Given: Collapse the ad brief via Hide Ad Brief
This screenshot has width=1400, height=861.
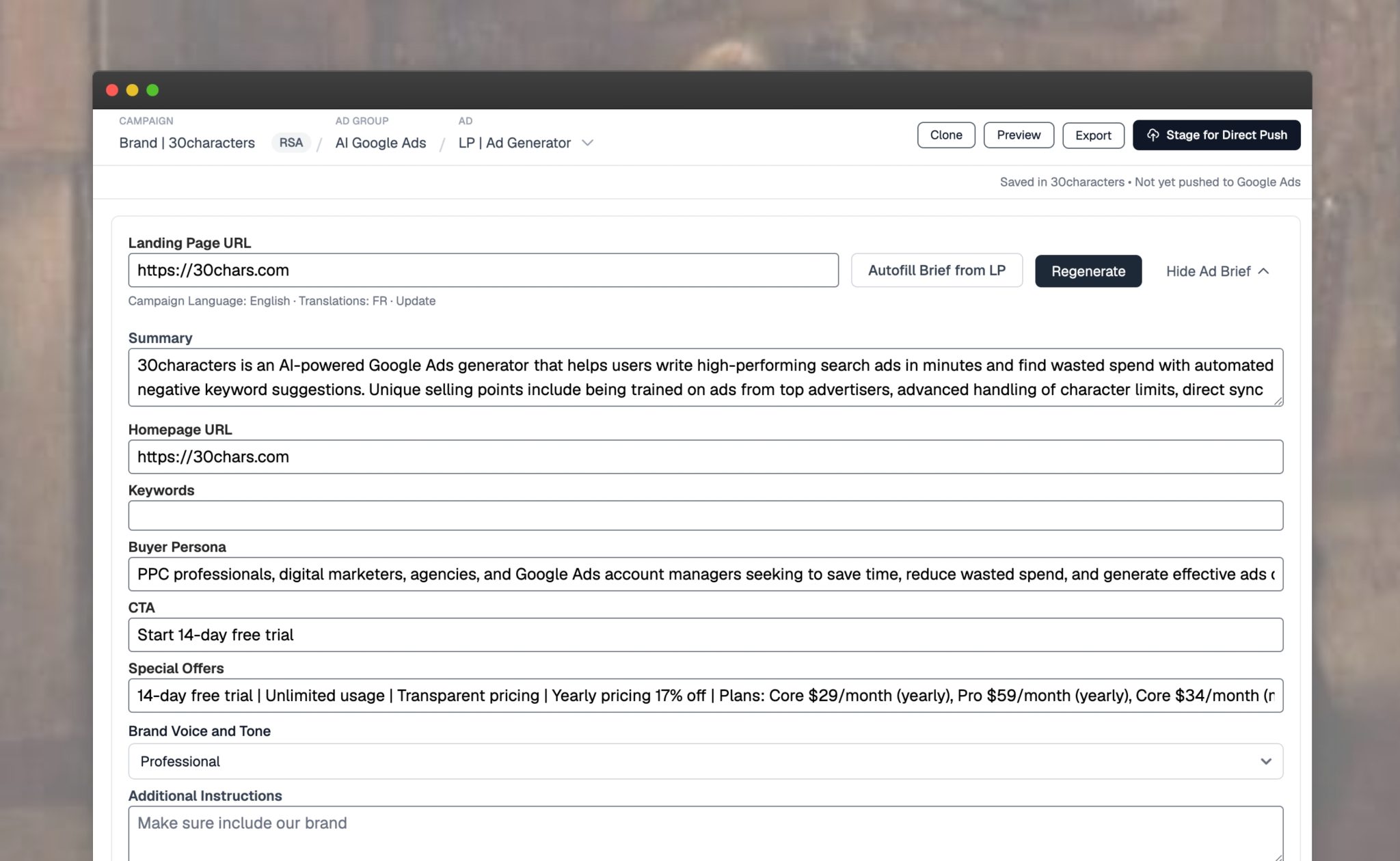Looking at the screenshot, I should 1217,271.
